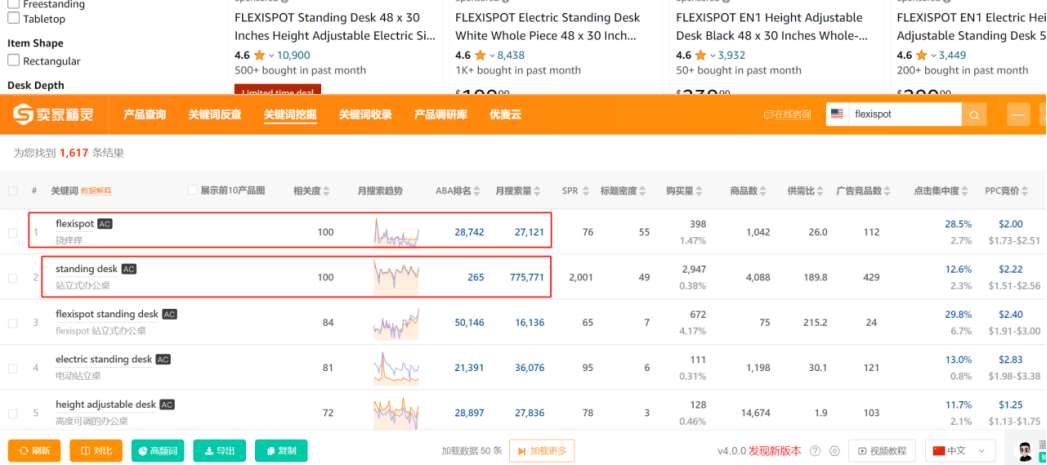
Task: Click AC badge beside flexispot standing desk
Action: 170,314
